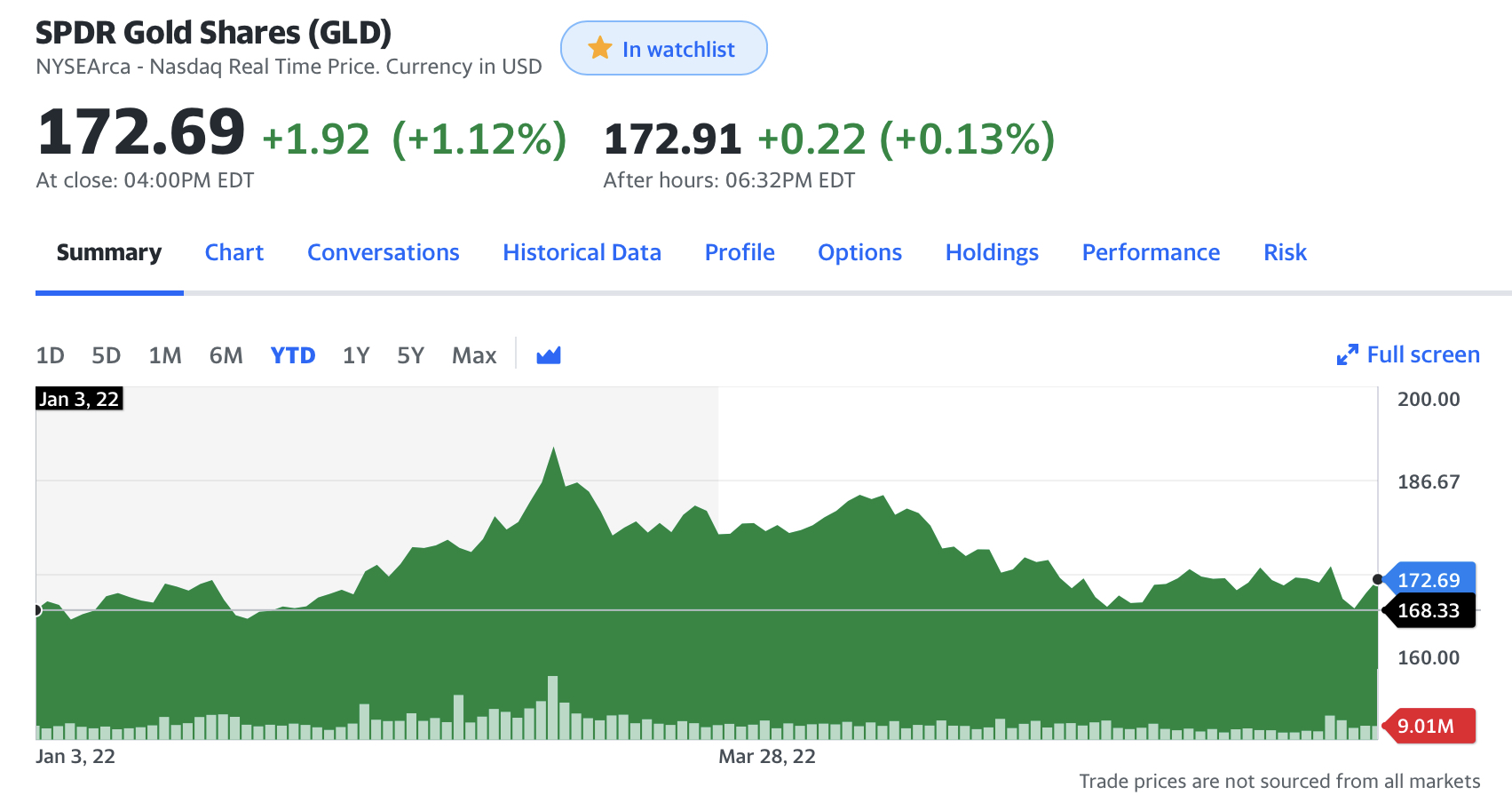1512x803 pixels.
Task: Set chart range to 5D
Action: coord(106,355)
